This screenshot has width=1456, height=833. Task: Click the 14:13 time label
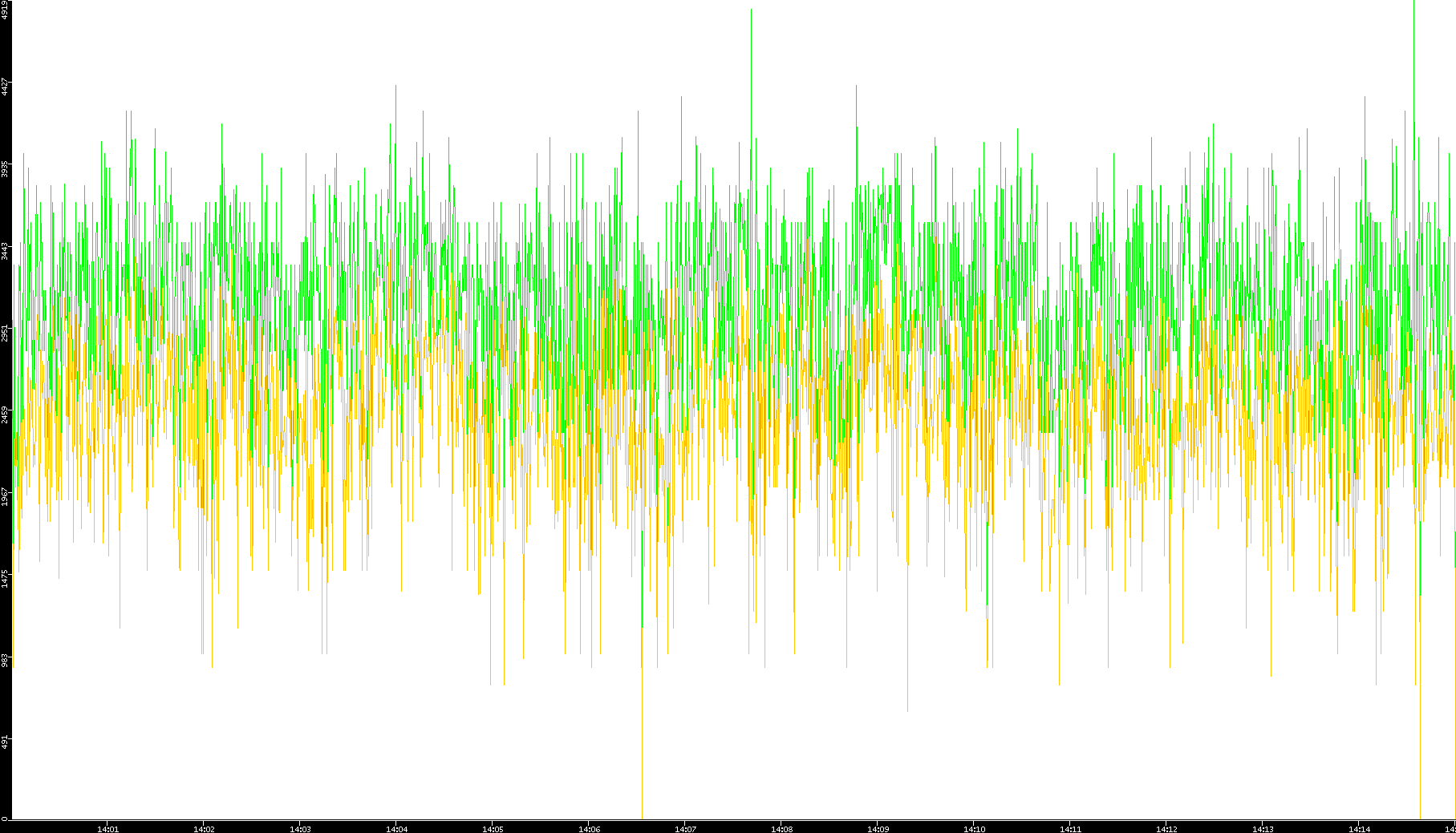1263,829
